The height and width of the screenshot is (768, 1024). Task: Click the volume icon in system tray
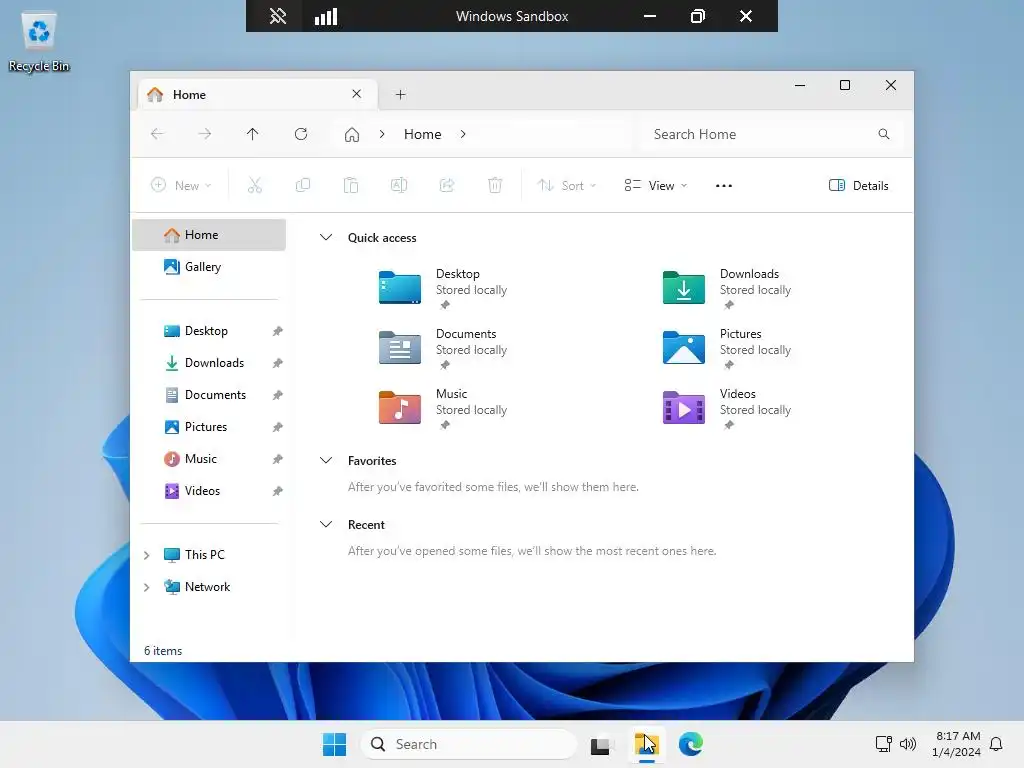coord(908,744)
